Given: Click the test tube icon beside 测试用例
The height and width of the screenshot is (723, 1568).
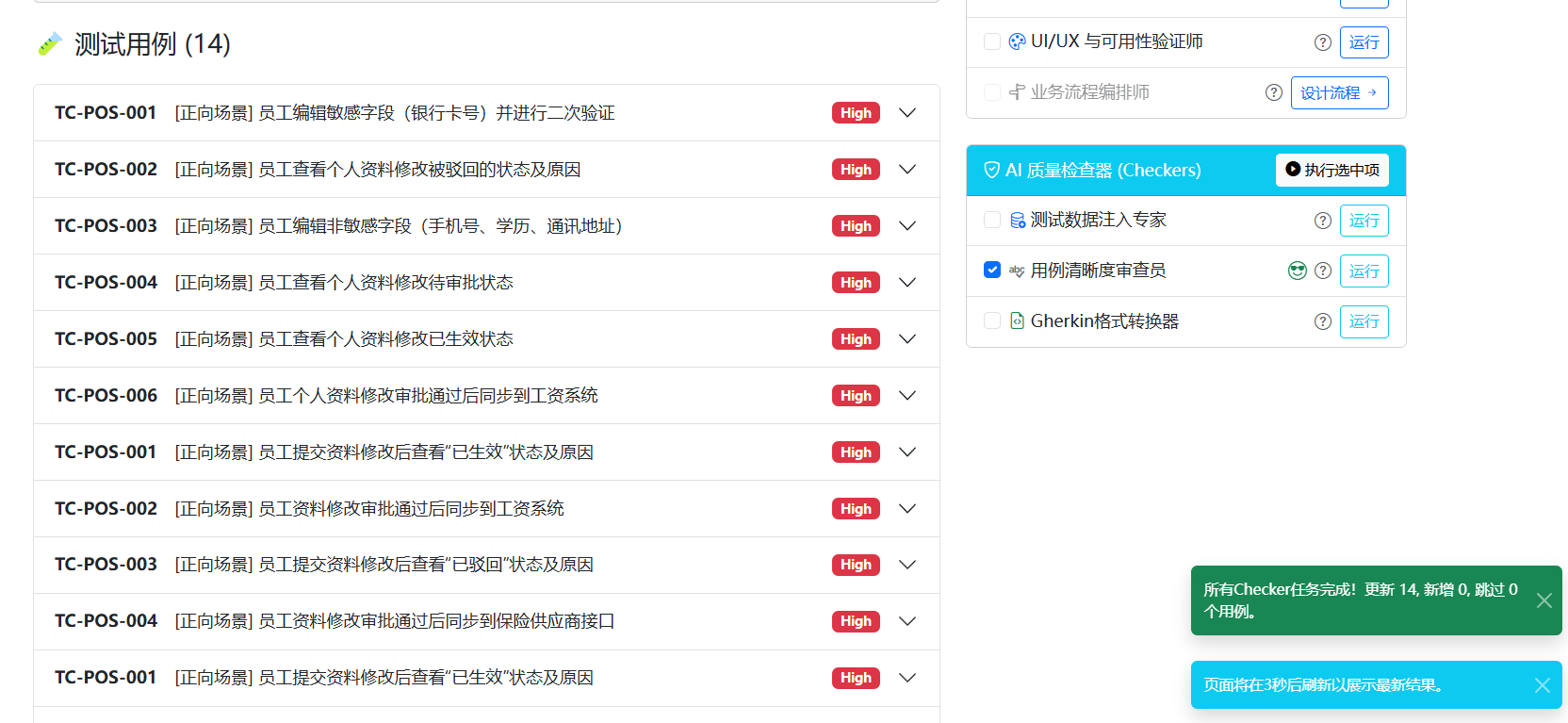Looking at the screenshot, I should (50, 43).
